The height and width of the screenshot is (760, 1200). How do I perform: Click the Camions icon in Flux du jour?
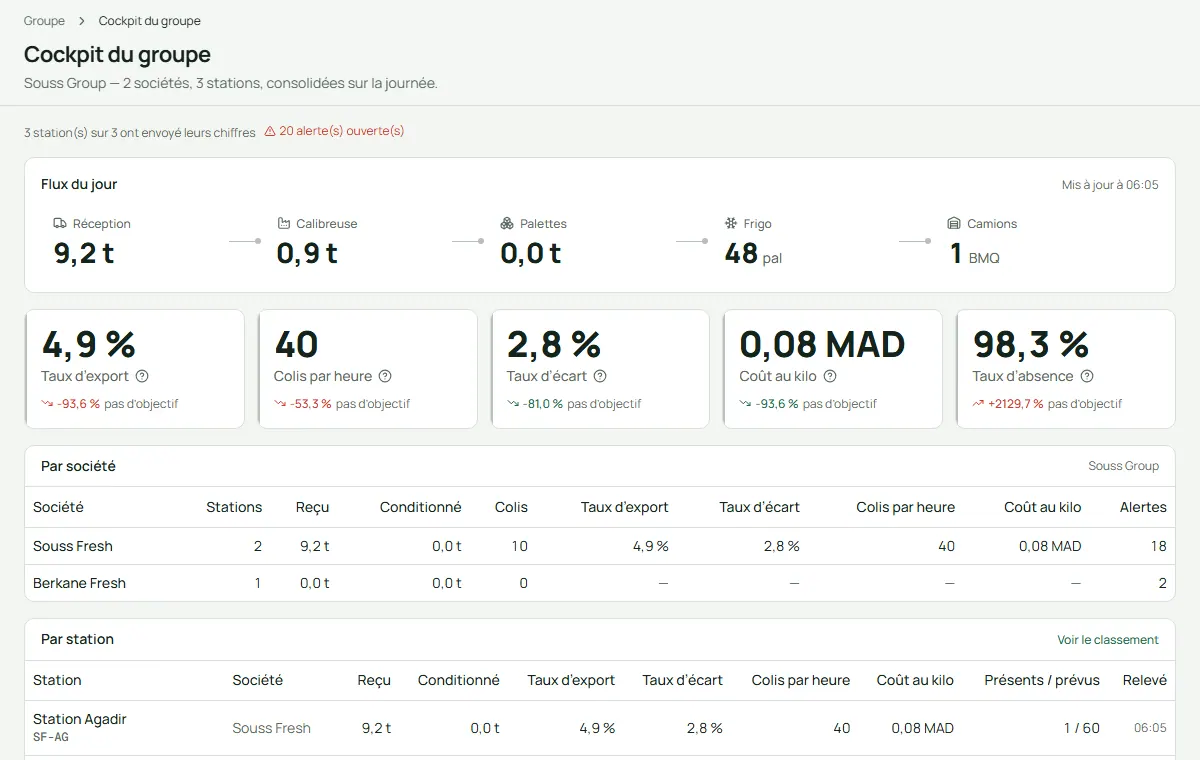click(954, 224)
